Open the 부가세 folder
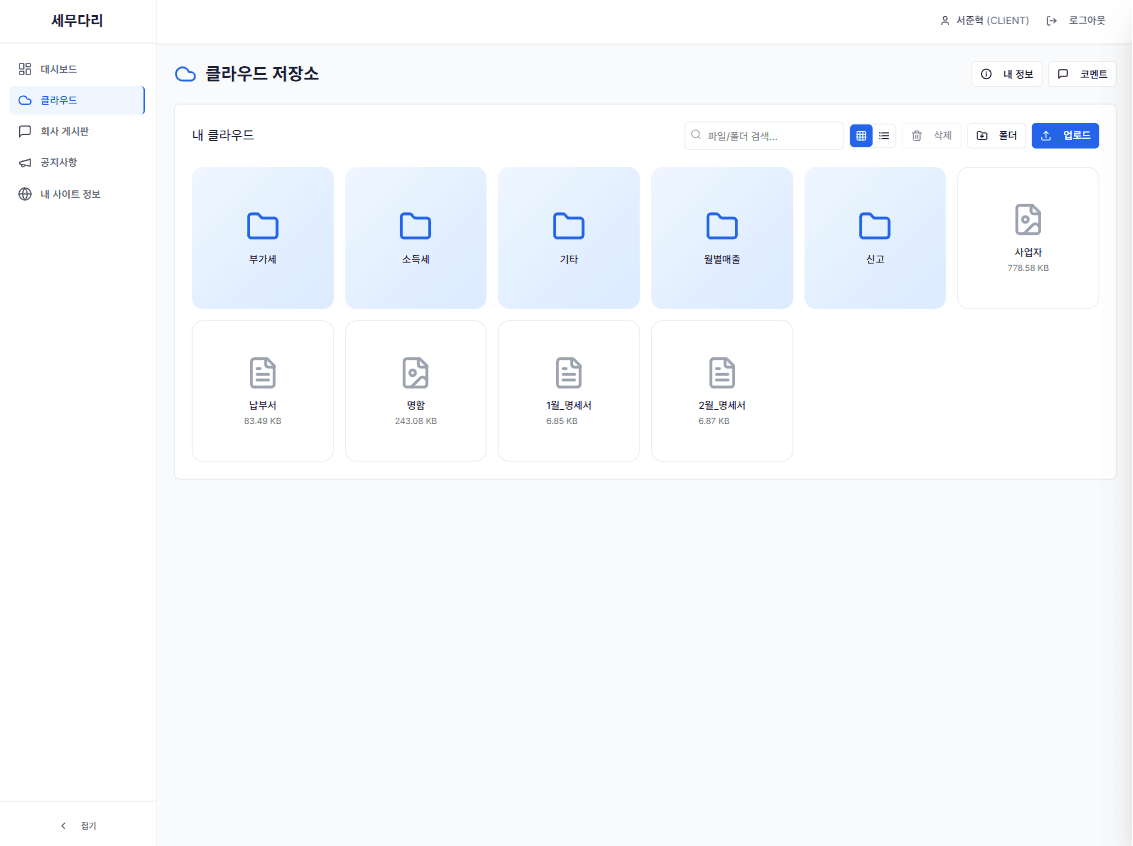Screen dimensions: 1133x846 pyautogui.click(x=262, y=237)
